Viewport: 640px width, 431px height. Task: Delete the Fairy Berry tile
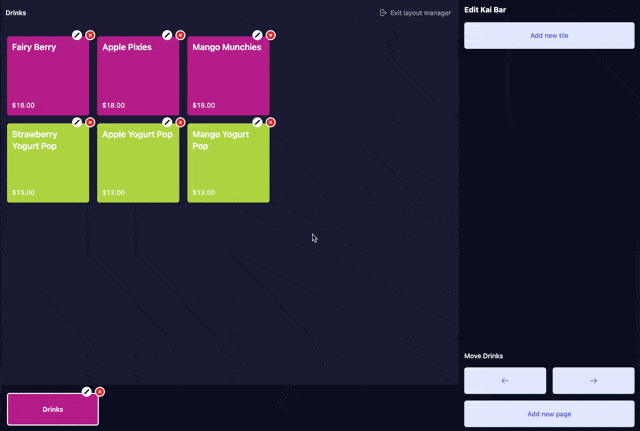(x=90, y=35)
